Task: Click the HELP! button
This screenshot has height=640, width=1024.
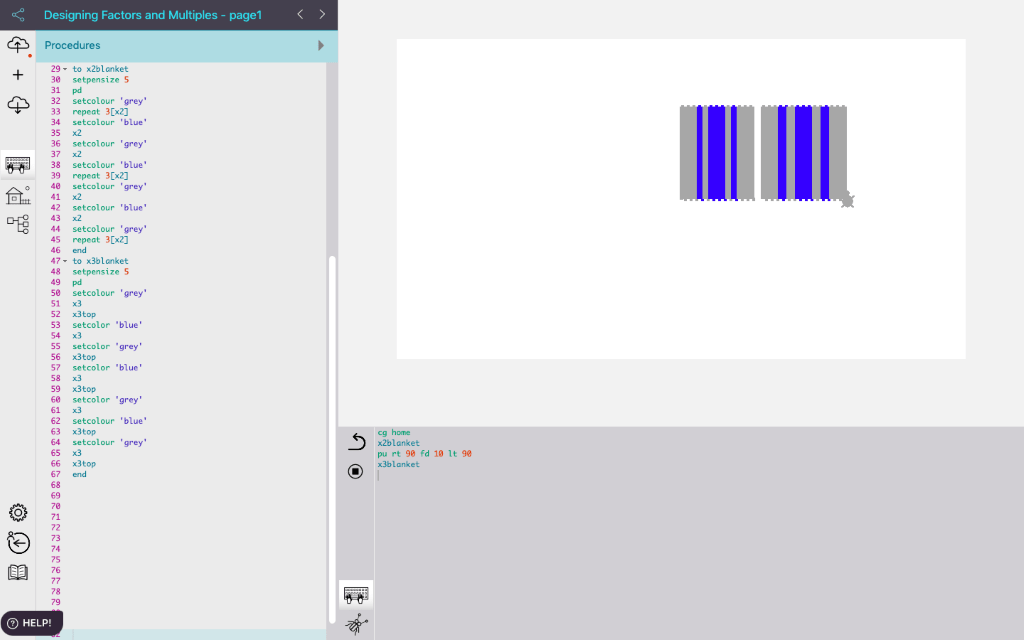Action: tap(32, 622)
